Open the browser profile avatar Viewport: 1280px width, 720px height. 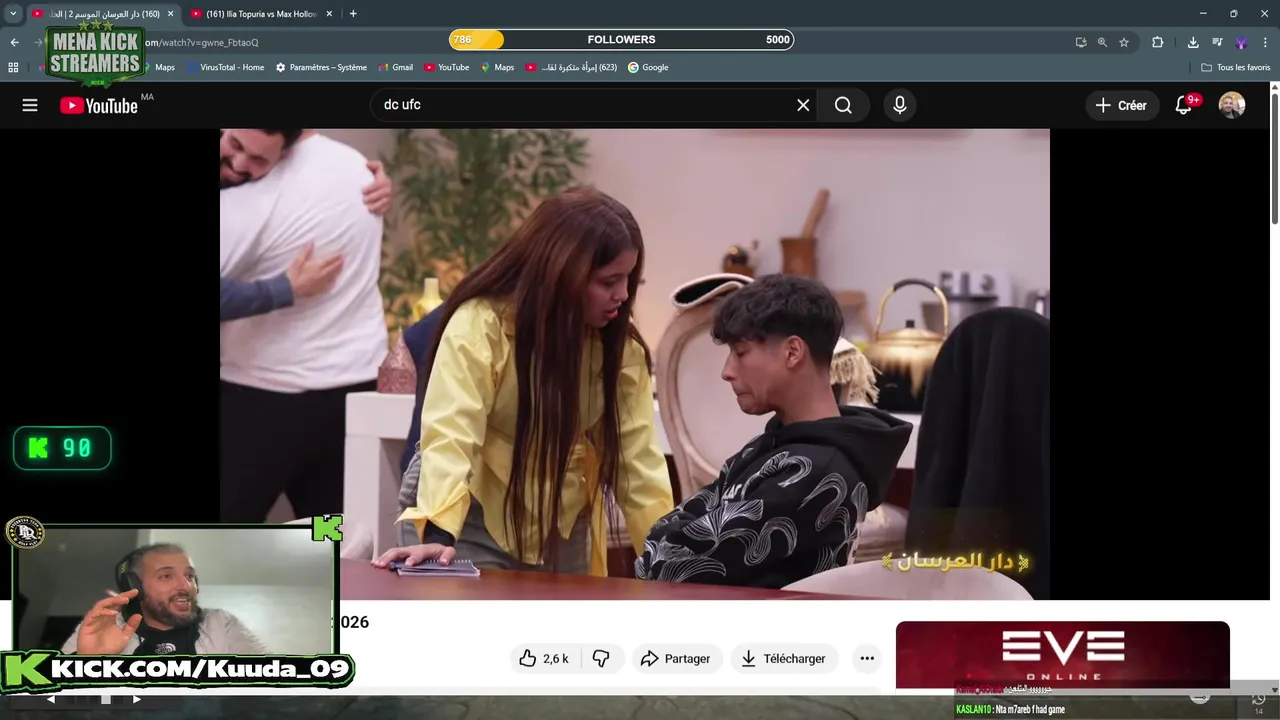(1241, 42)
